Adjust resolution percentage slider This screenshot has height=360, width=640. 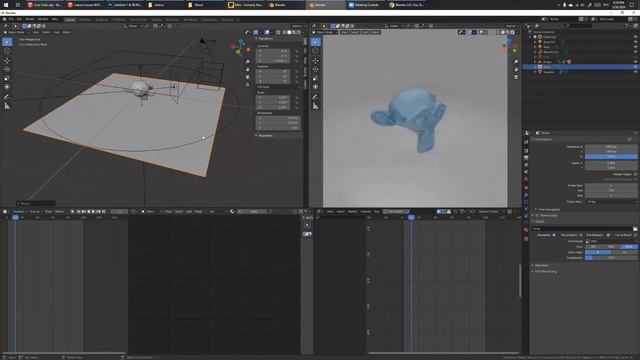tap(611, 156)
